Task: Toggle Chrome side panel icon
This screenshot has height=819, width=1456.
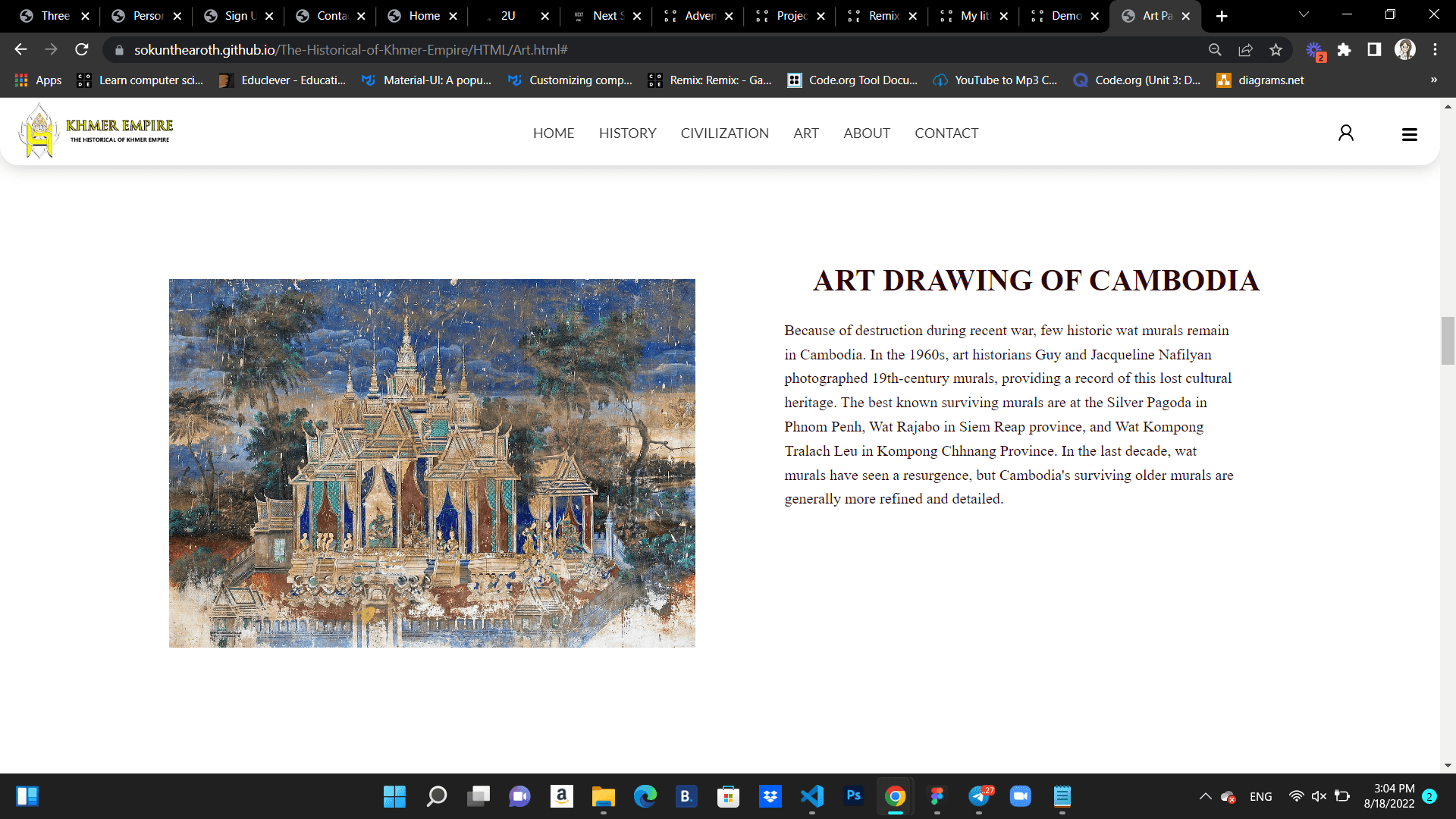Action: pyautogui.click(x=1374, y=49)
